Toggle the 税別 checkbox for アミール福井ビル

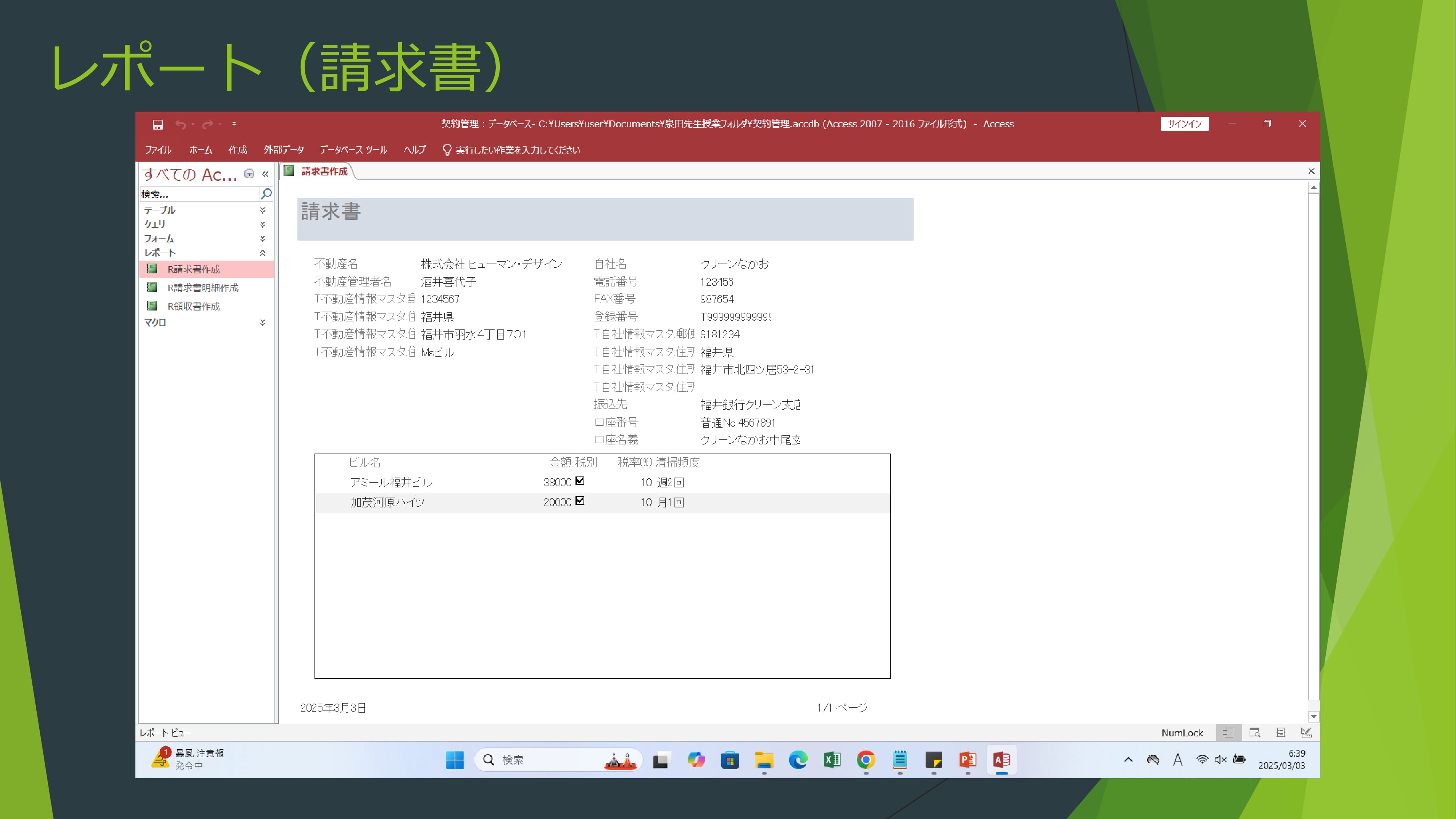coord(580,481)
